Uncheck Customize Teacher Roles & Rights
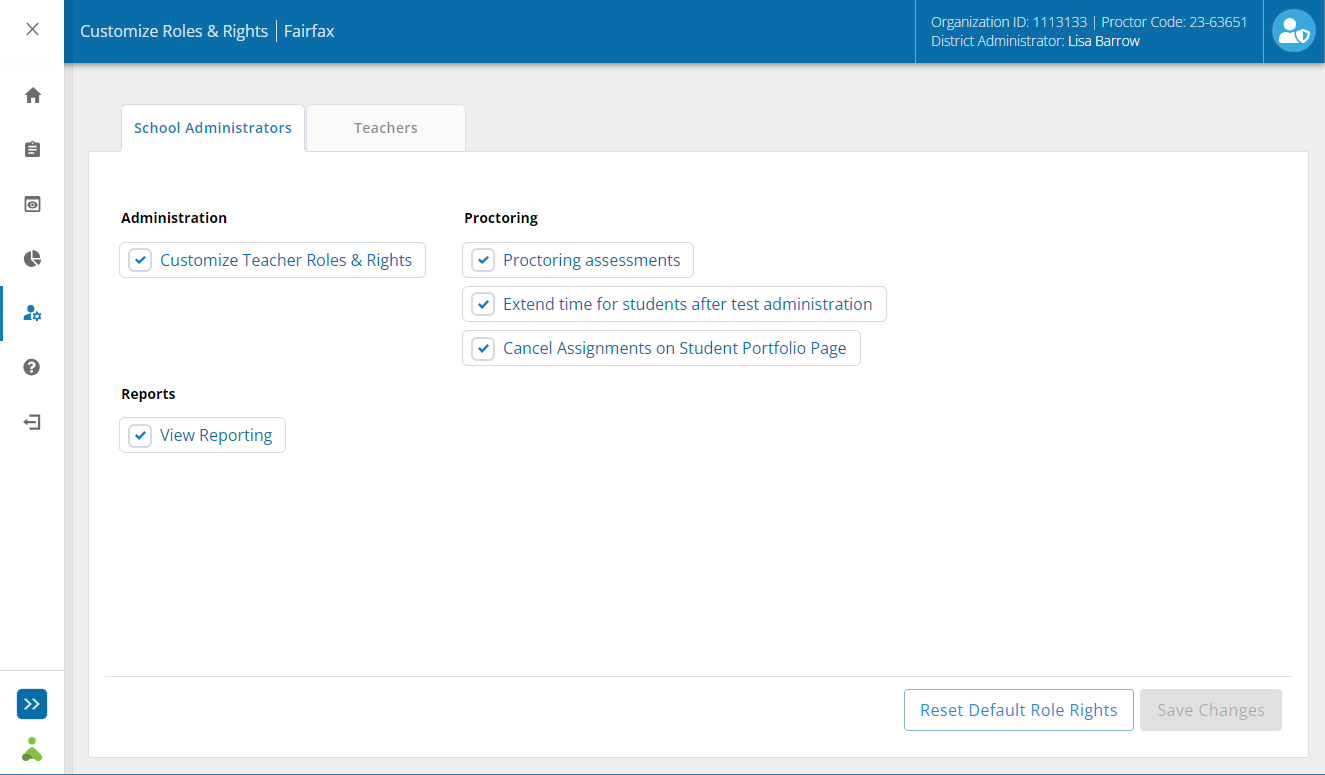This screenshot has width=1325, height=775. (x=141, y=260)
